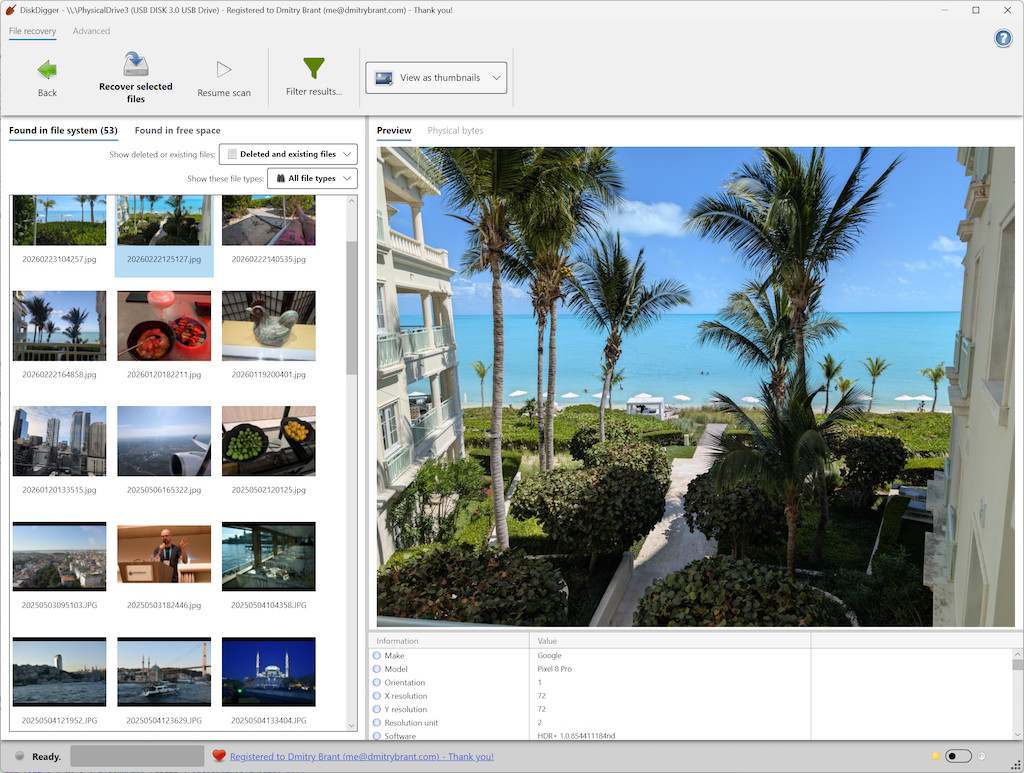The height and width of the screenshot is (773, 1024).
Task: Open the Registered to Dmitry Brant link
Action: 362,756
